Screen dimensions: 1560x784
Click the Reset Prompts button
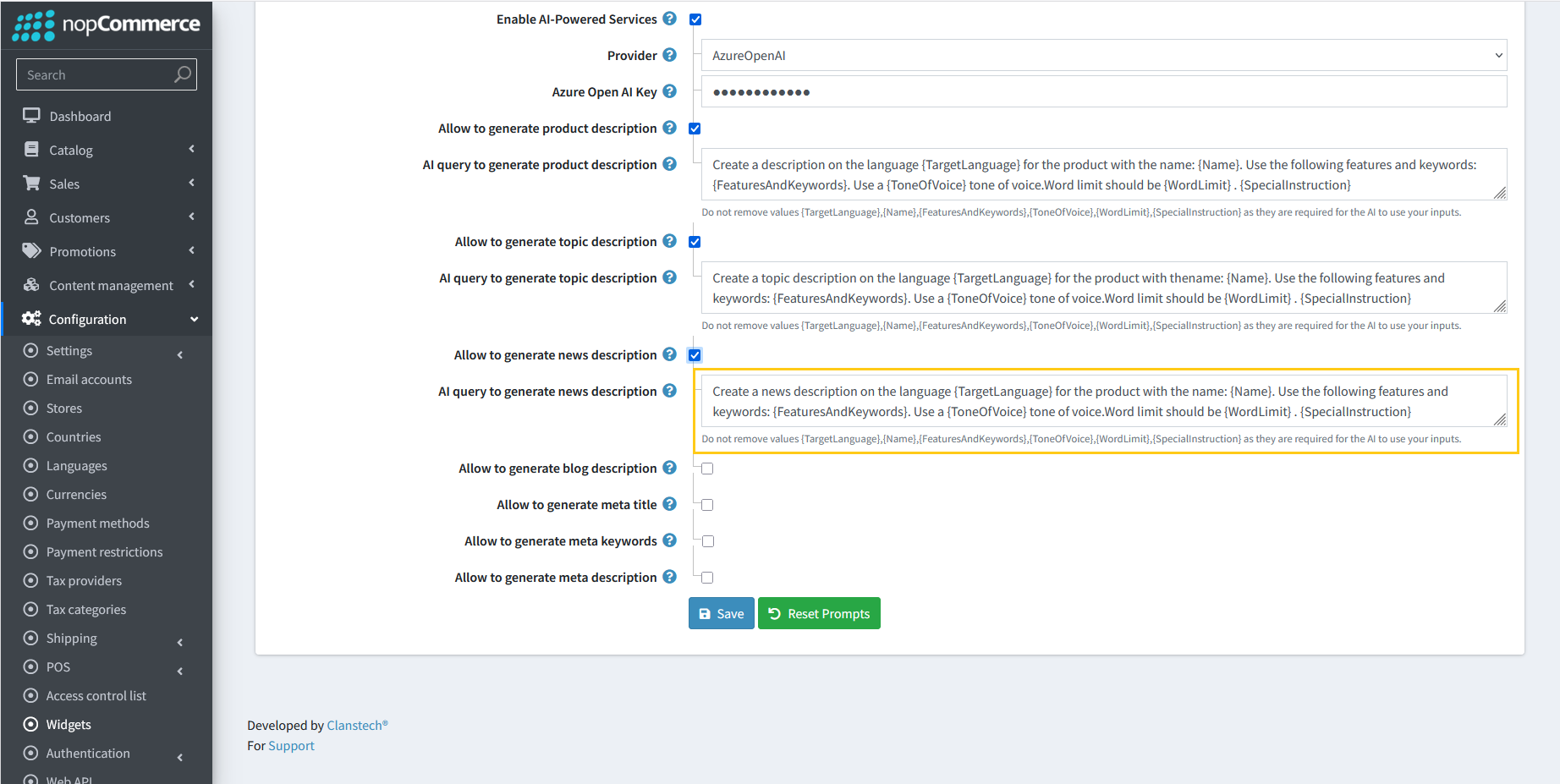click(818, 612)
